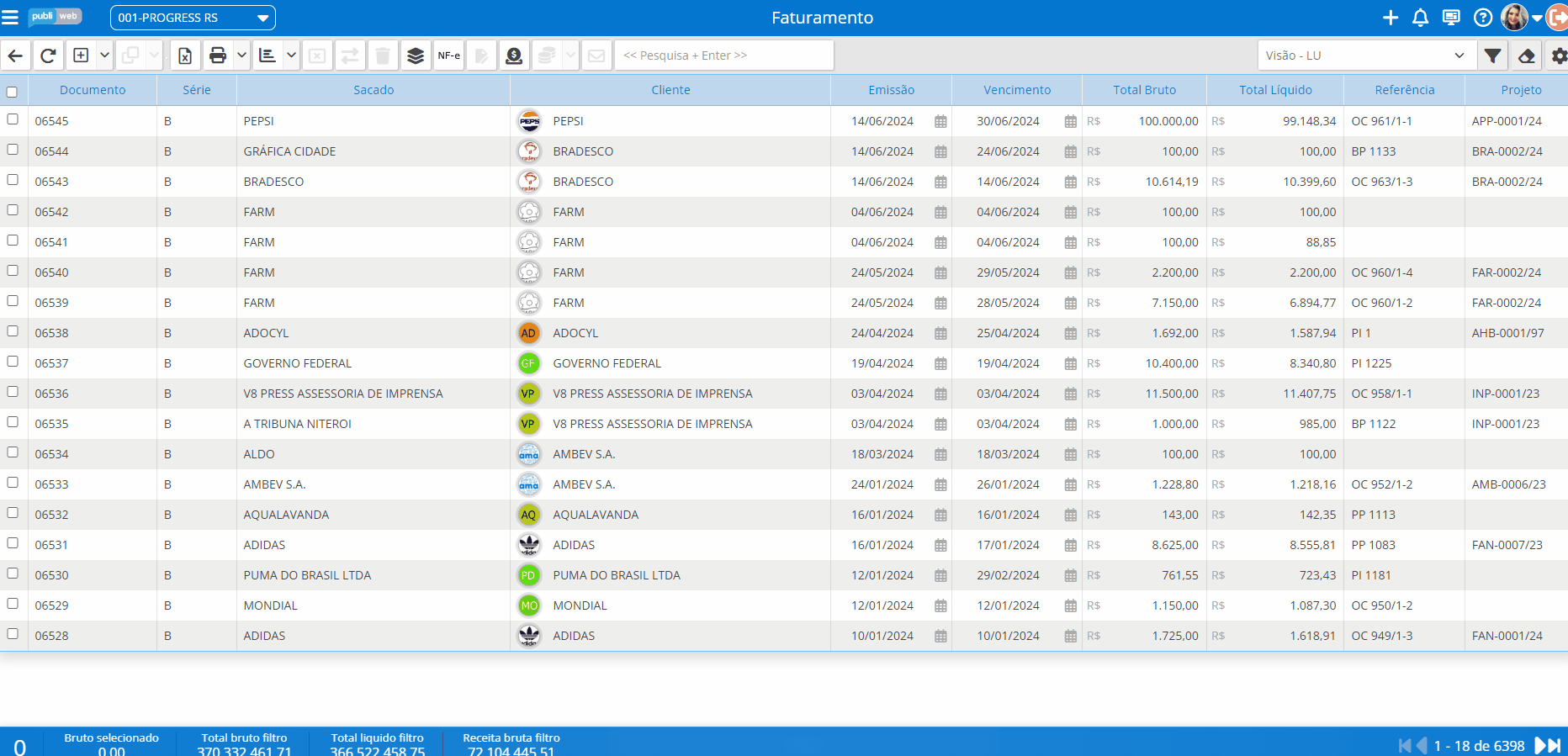Open the filter funnel
The image size is (1568, 756).
tap(1492, 56)
